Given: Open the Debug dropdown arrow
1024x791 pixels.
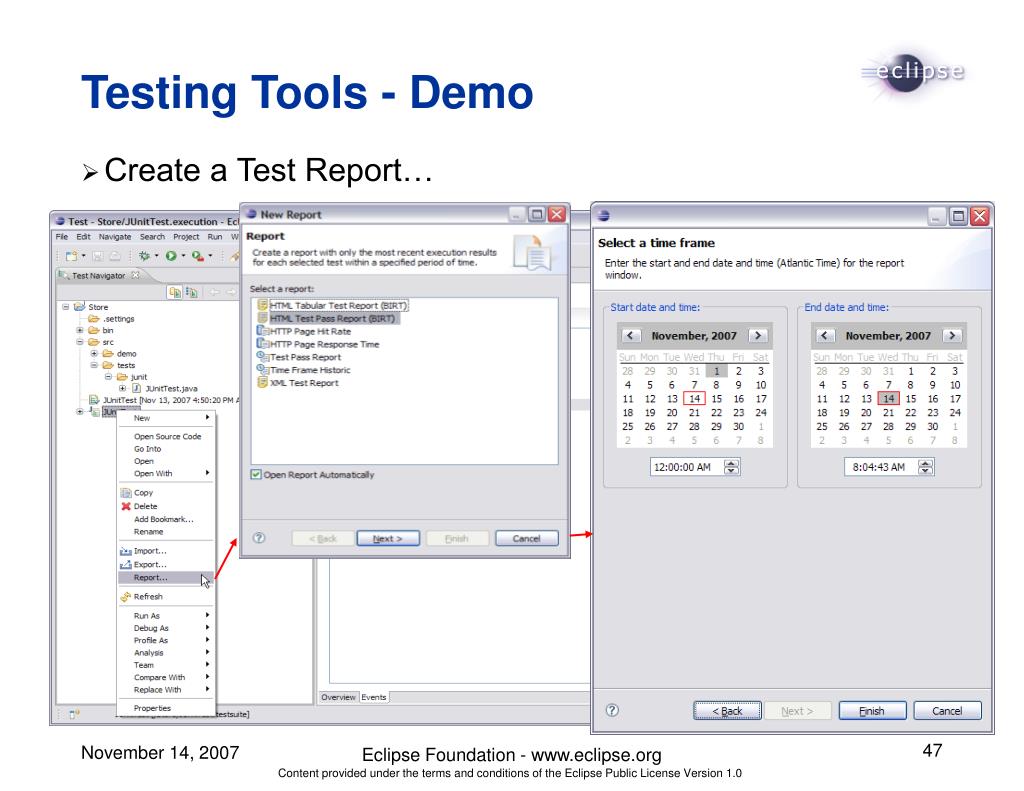Looking at the screenshot, I should pos(156,256).
